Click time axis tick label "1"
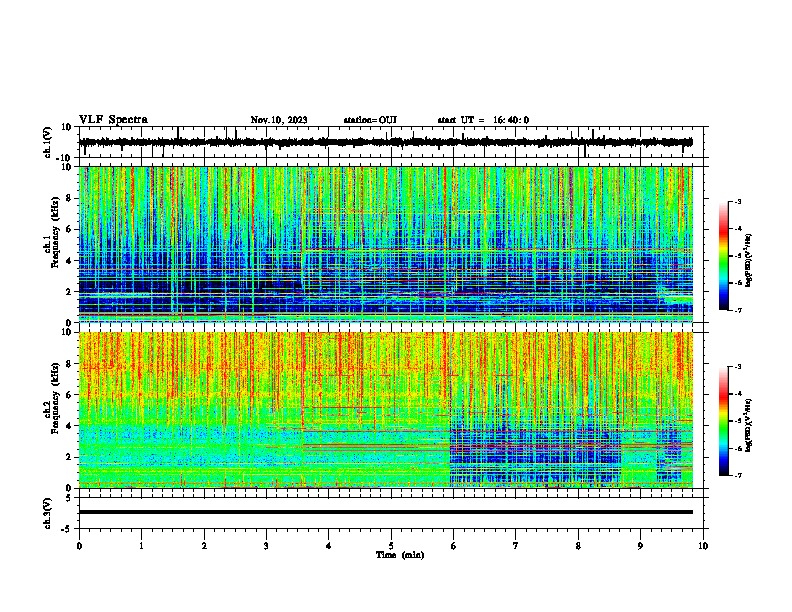Image resolution: width=792 pixels, height=612 pixels. tap(141, 546)
